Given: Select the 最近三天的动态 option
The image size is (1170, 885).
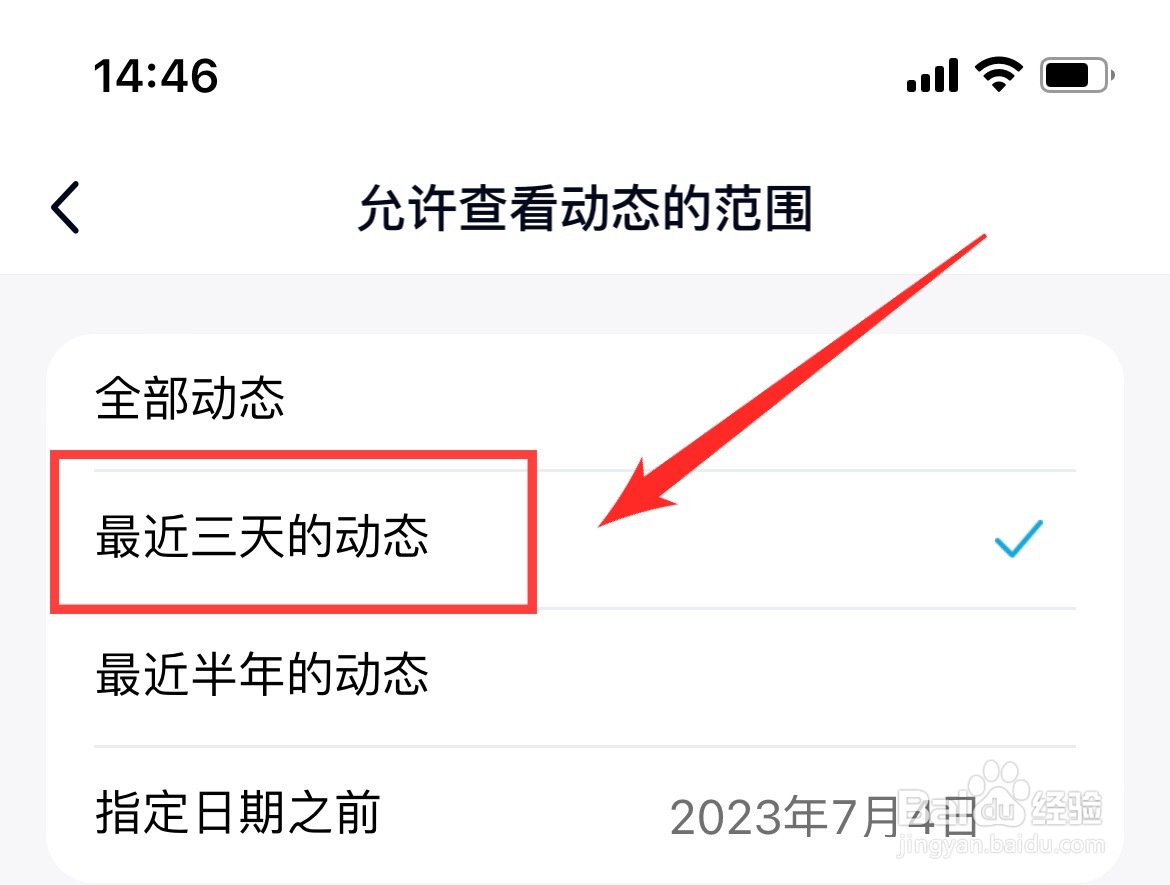Looking at the screenshot, I should (584, 539).
